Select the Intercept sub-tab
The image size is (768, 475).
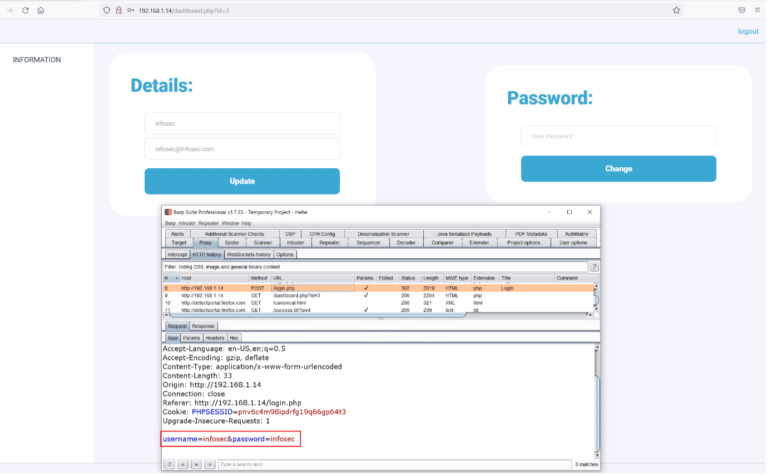(x=177, y=254)
